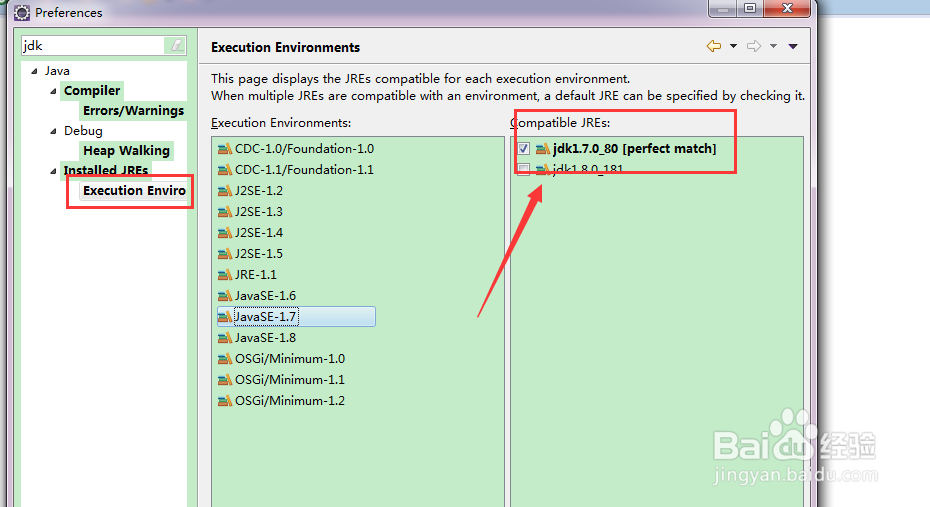Maximize the Preferences window
930x507 pixels.
pos(750,8)
